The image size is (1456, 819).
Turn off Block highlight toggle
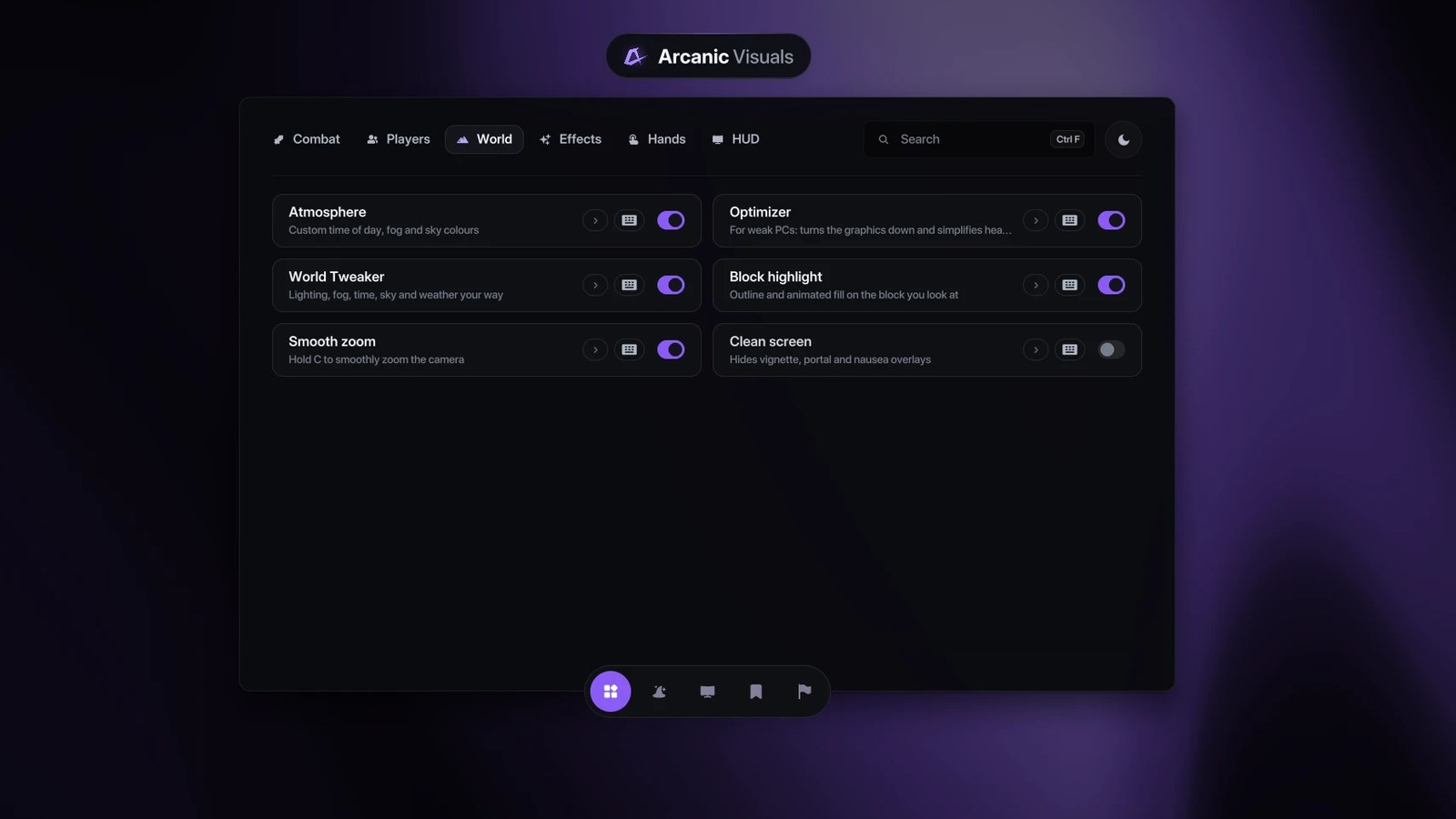[1111, 285]
